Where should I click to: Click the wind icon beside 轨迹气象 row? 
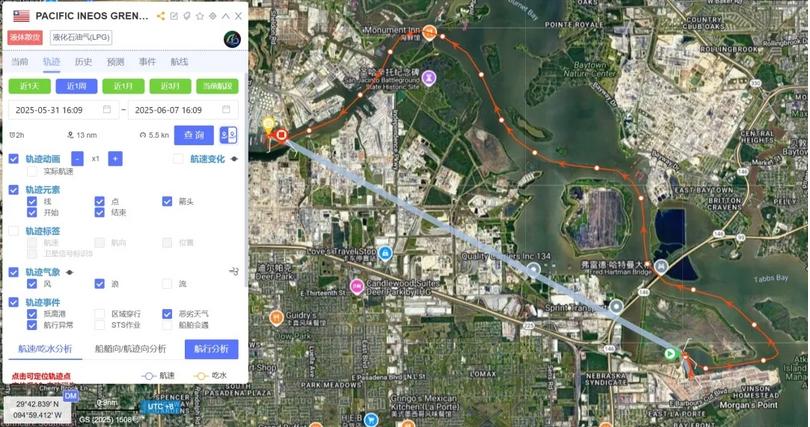click(233, 272)
